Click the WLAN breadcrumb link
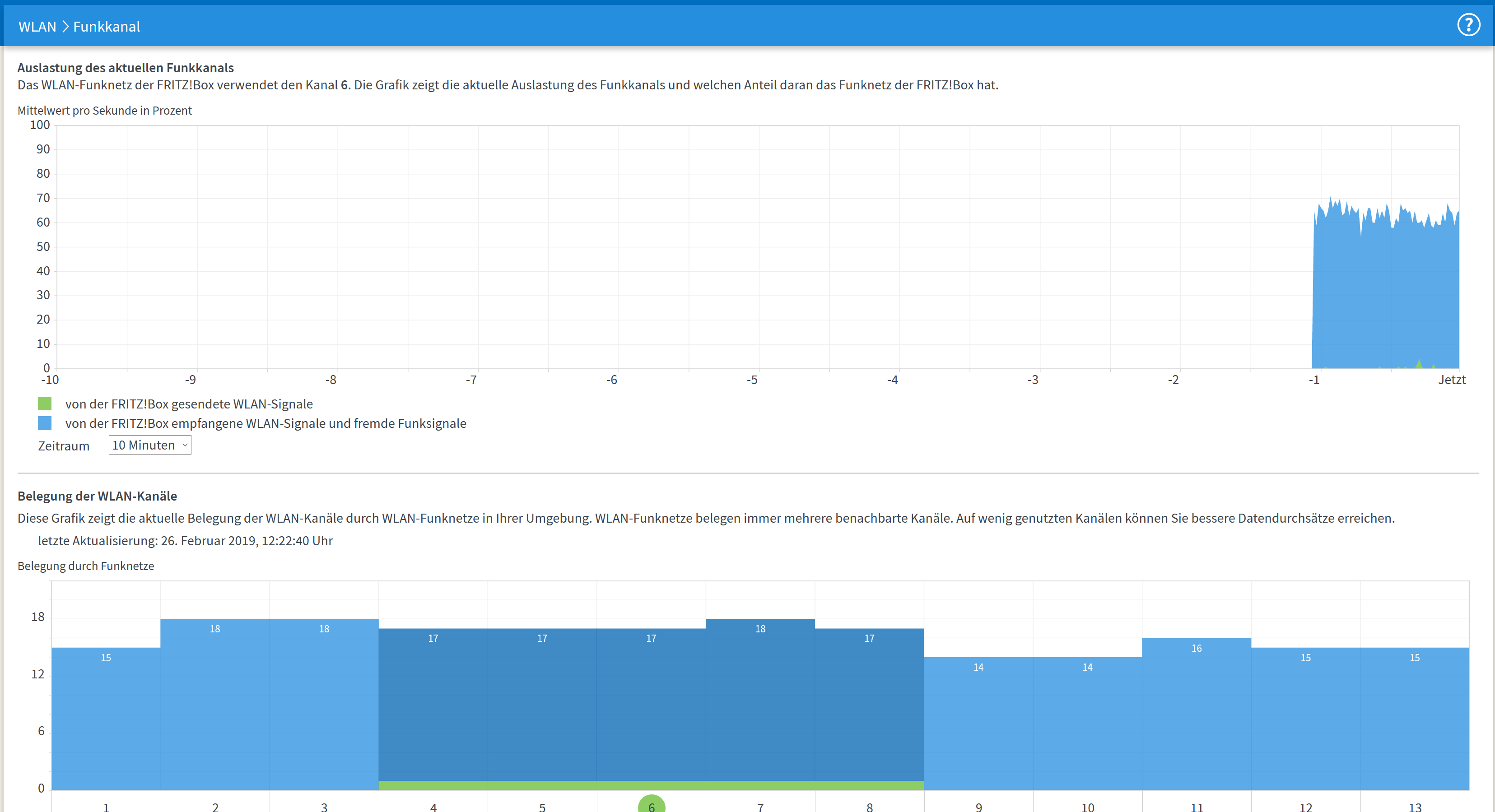Image resolution: width=1495 pixels, height=812 pixels. pos(37,27)
